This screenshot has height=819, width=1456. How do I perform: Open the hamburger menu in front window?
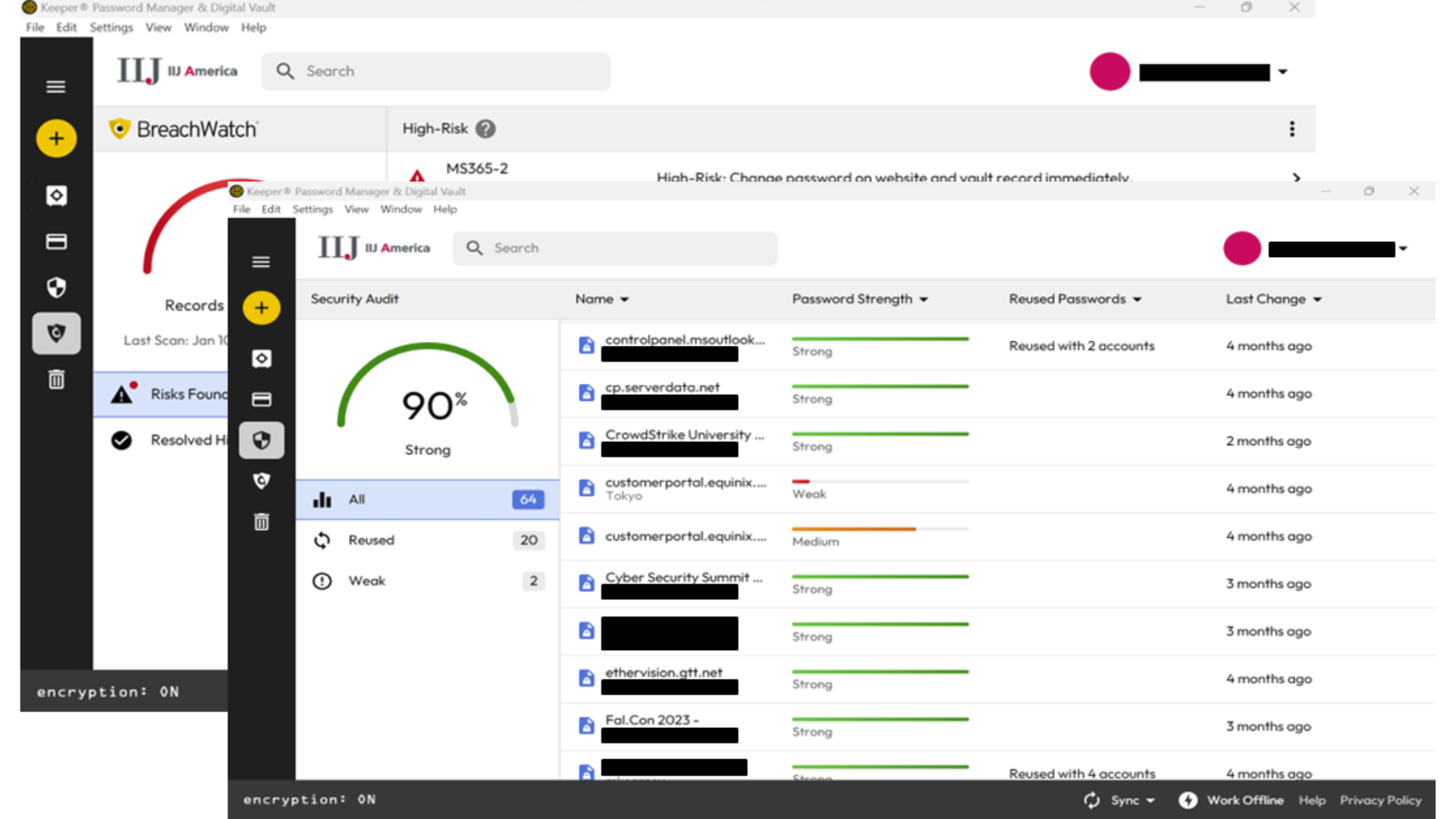click(x=262, y=262)
